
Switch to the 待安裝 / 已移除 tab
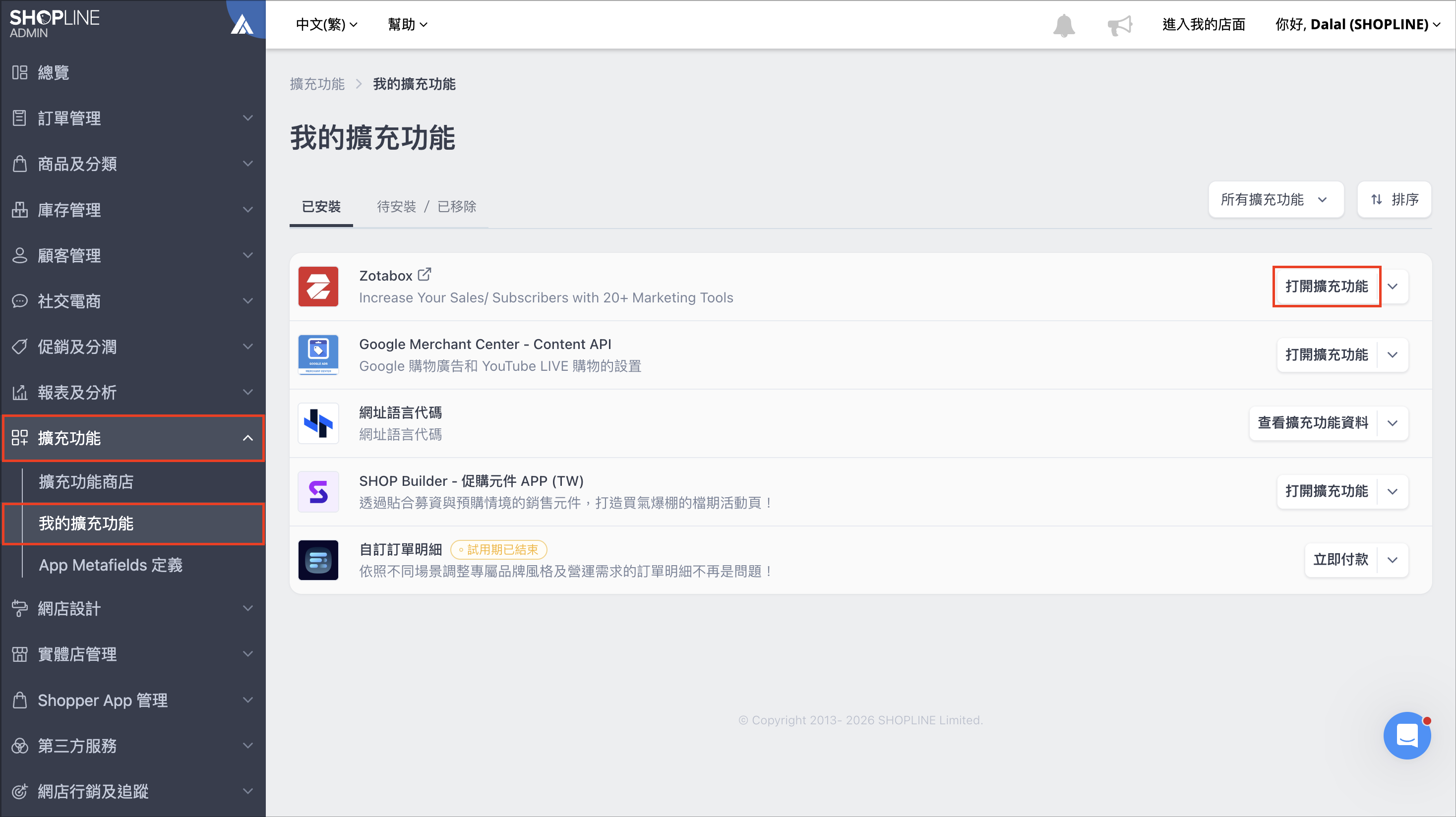pos(426,207)
